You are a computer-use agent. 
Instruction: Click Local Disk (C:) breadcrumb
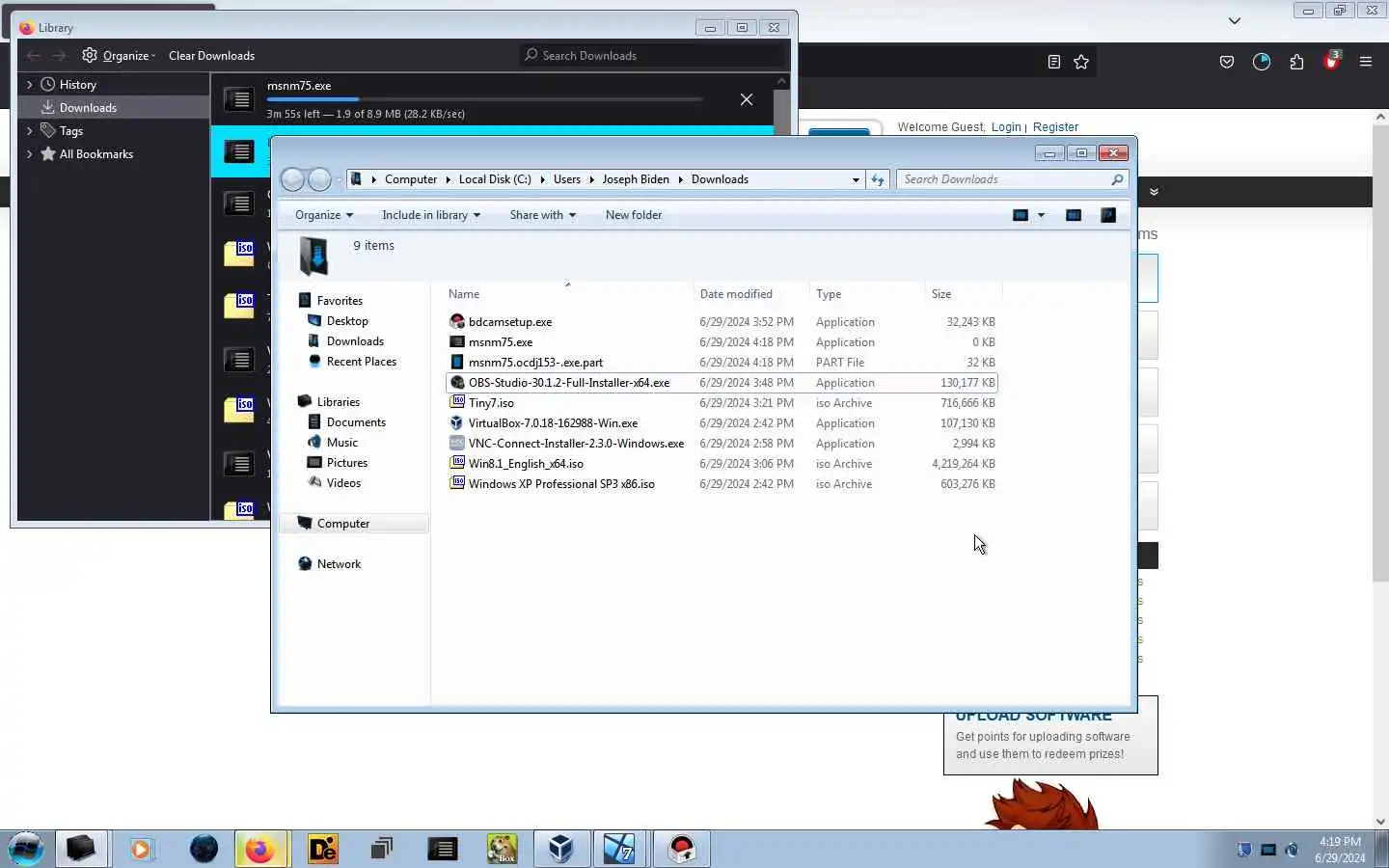pyautogui.click(x=495, y=179)
